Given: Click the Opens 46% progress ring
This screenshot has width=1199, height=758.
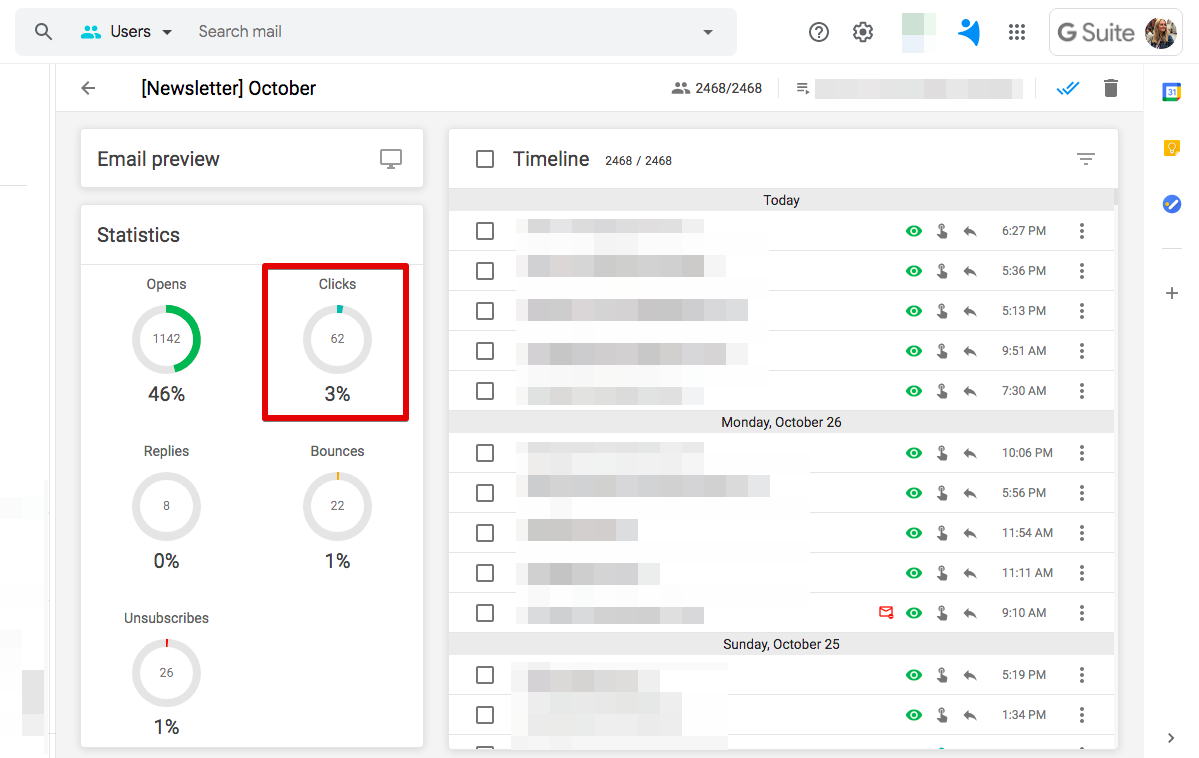Looking at the screenshot, I should (x=166, y=339).
